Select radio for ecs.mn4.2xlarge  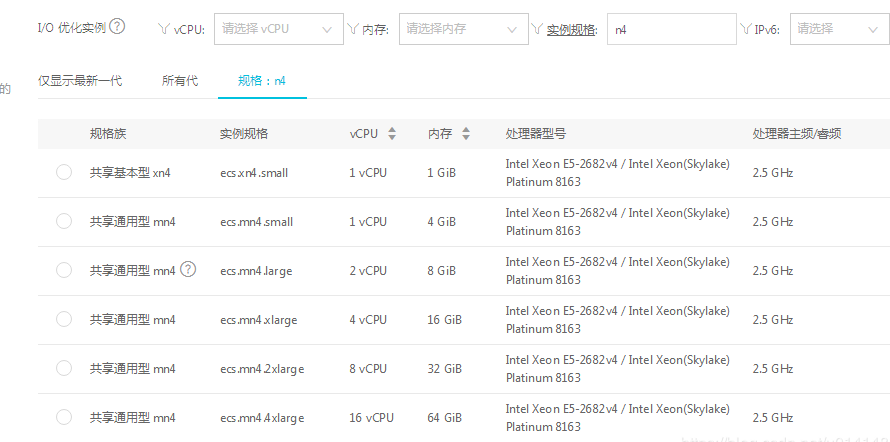(64, 369)
